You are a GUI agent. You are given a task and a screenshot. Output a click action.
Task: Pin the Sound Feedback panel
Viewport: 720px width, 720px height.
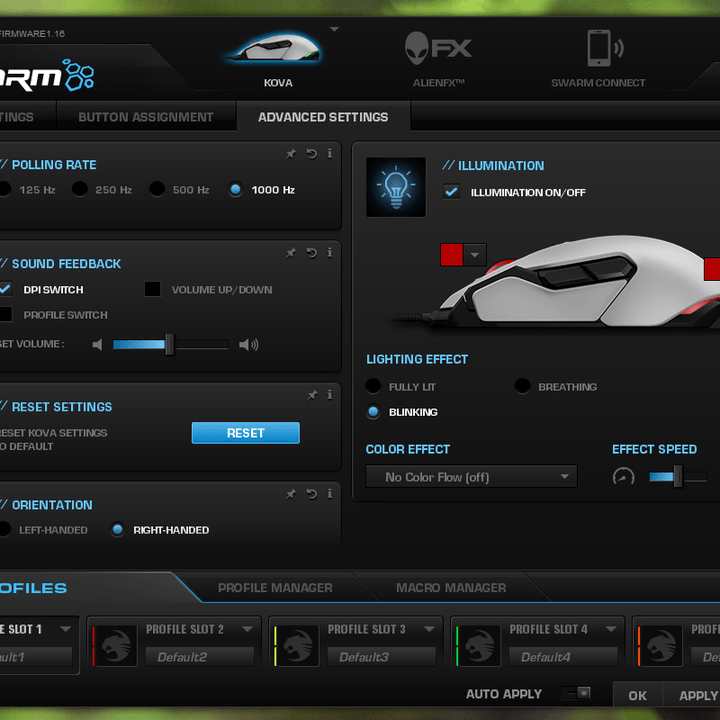(291, 253)
